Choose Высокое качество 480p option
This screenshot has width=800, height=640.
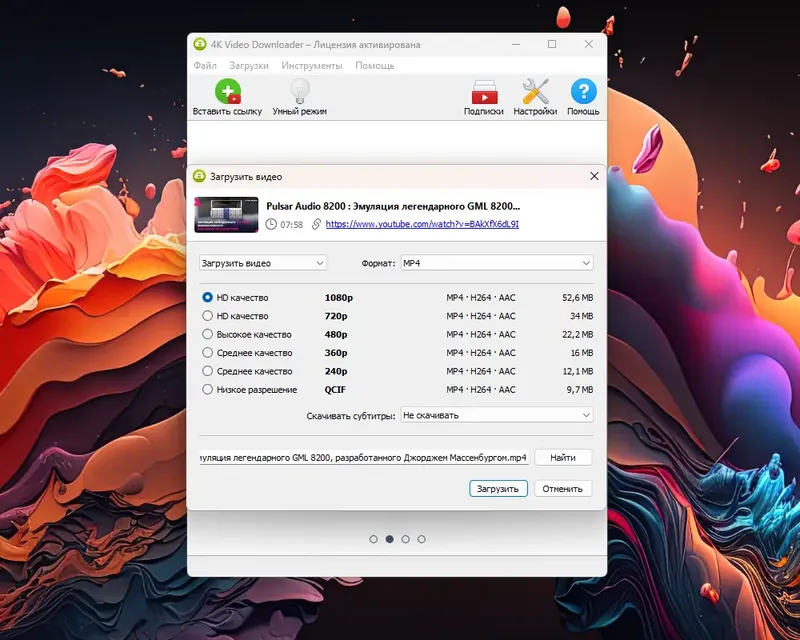click(x=207, y=334)
